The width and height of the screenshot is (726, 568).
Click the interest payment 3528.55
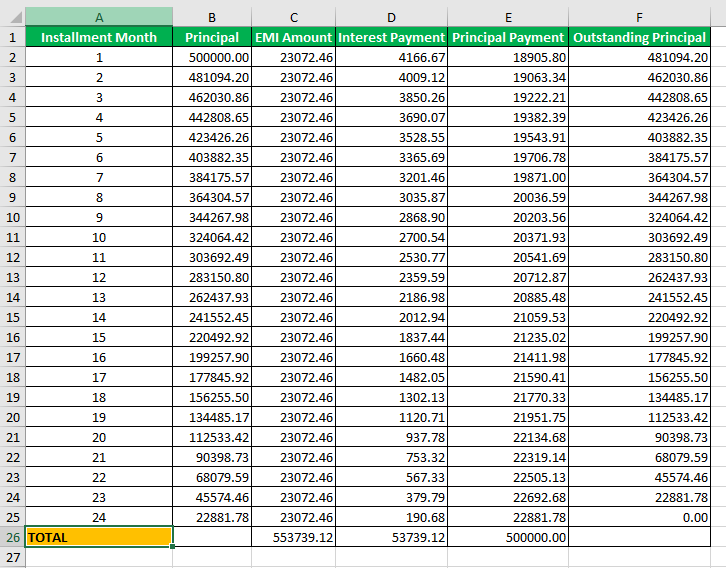point(392,137)
